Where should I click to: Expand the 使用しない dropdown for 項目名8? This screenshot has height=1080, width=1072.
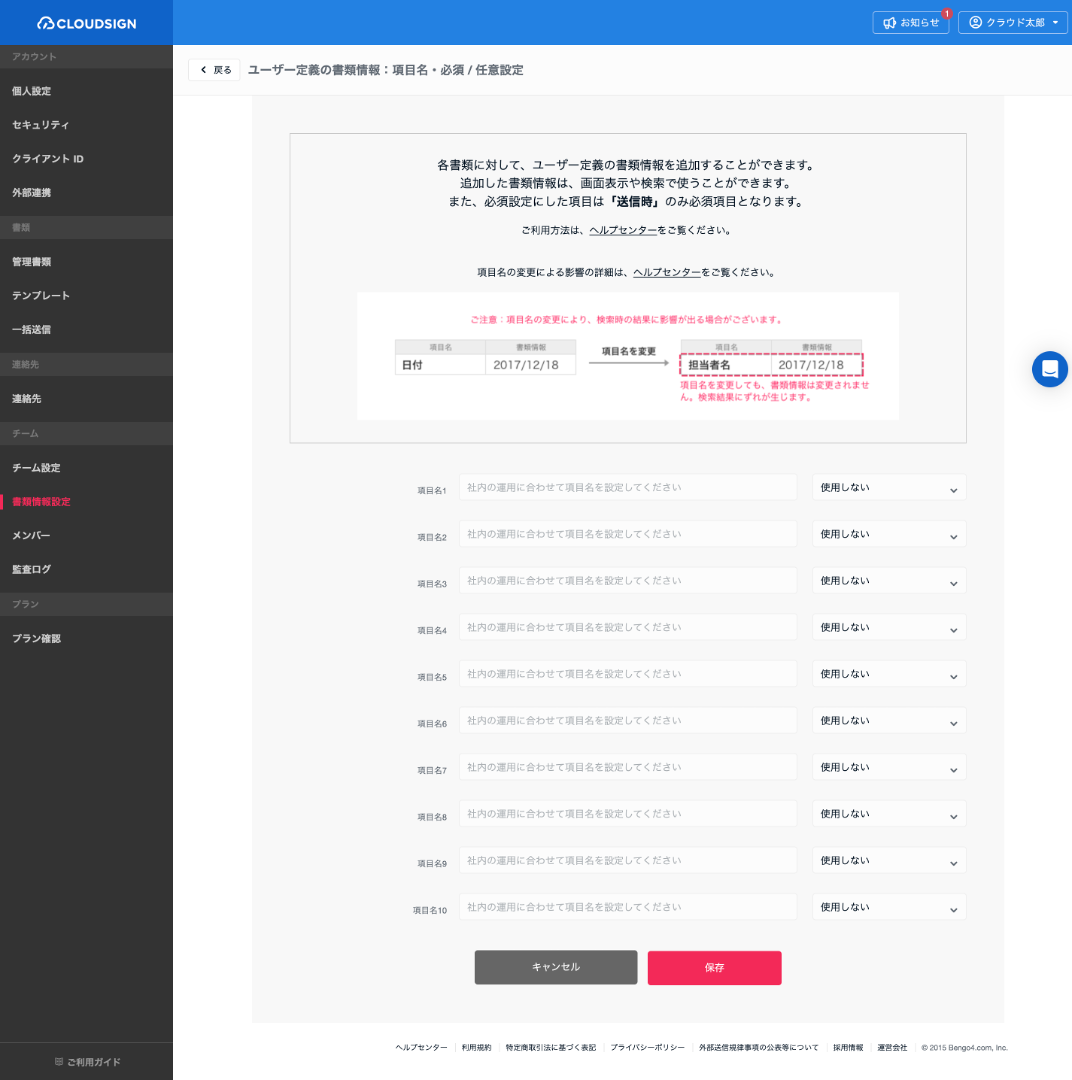point(889,814)
